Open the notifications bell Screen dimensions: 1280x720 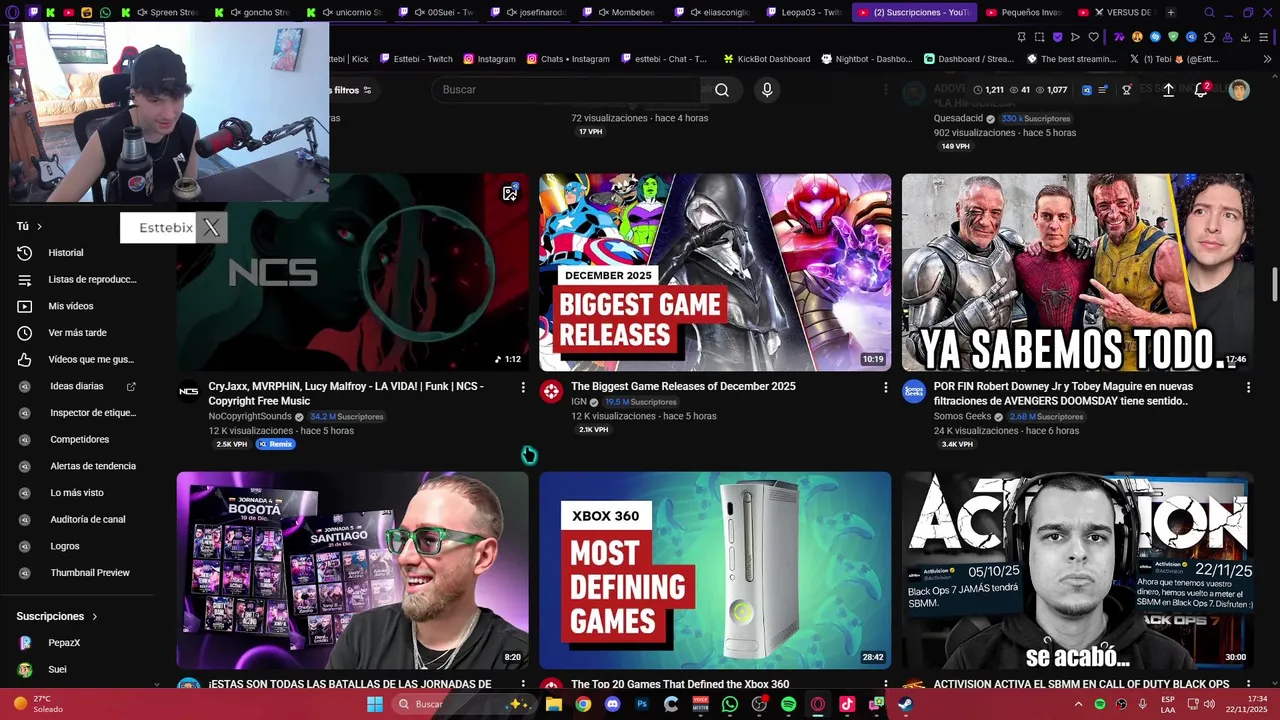click(x=1201, y=90)
